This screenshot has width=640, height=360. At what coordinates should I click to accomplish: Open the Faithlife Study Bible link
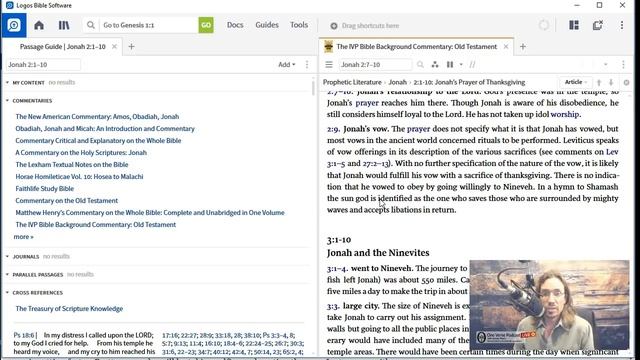click(44, 189)
